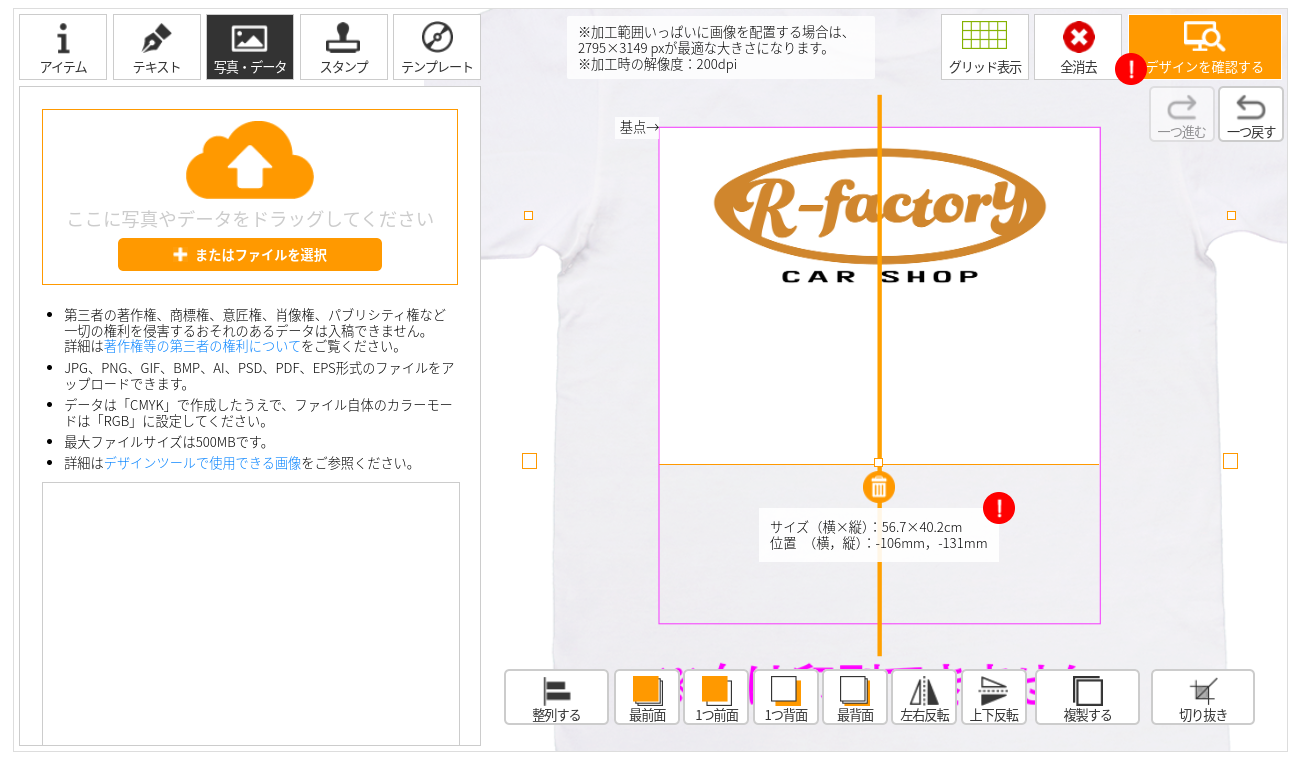
Task: Click the 最大ファイルサイズは500MBです text
Action: pos(167,442)
